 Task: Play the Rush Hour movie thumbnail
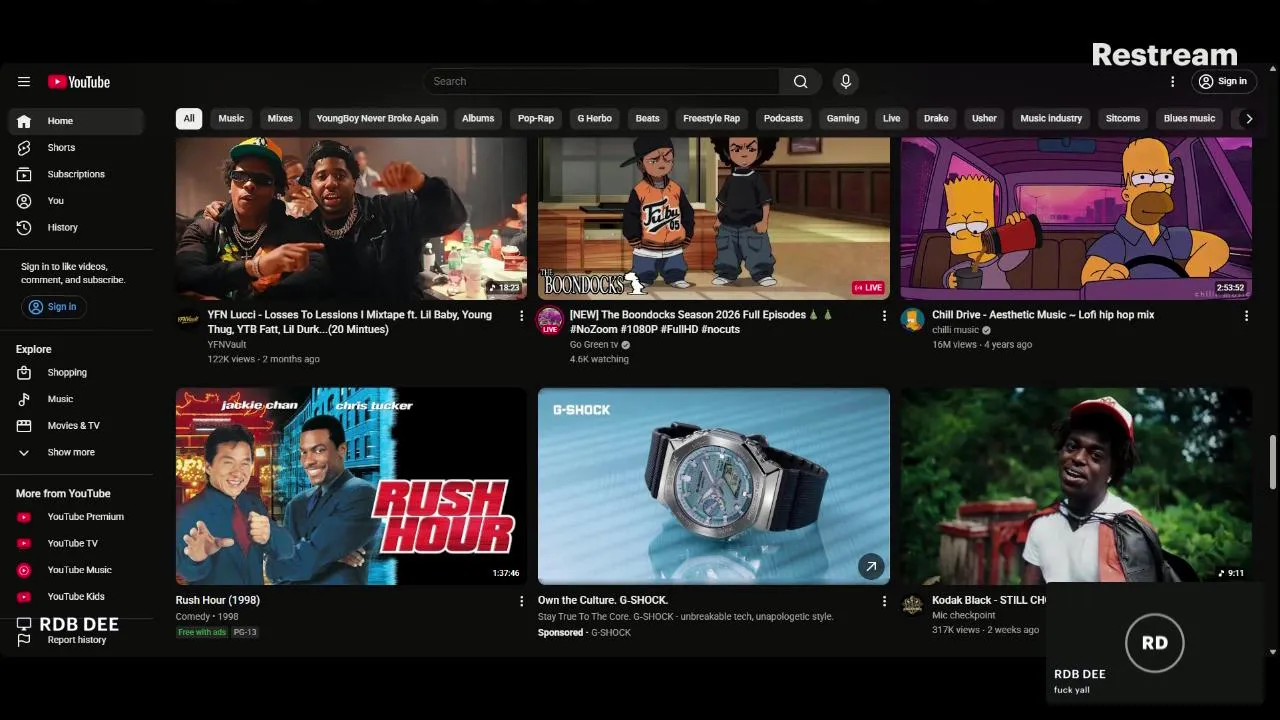[351, 486]
